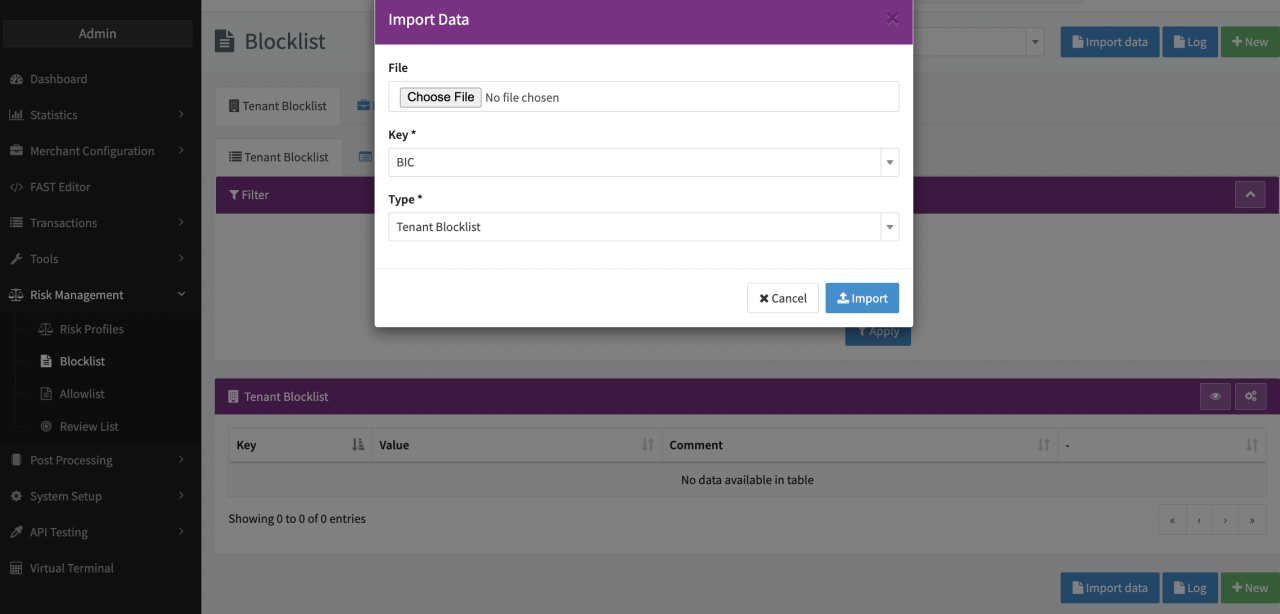Click the Virtual Terminal sidebar item
Viewport: 1280px width, 614px height.
pos(71,568)
